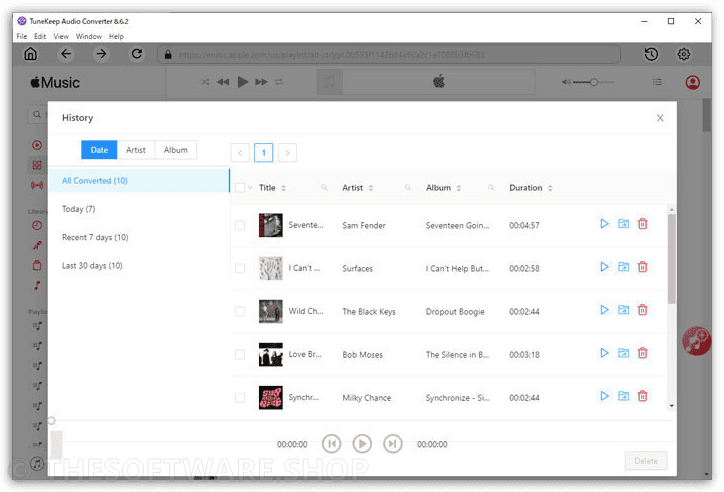The width and height of the screenshot is (724, 492).
Task: Select All Converted (10) filter
Action: pos(139,180)
